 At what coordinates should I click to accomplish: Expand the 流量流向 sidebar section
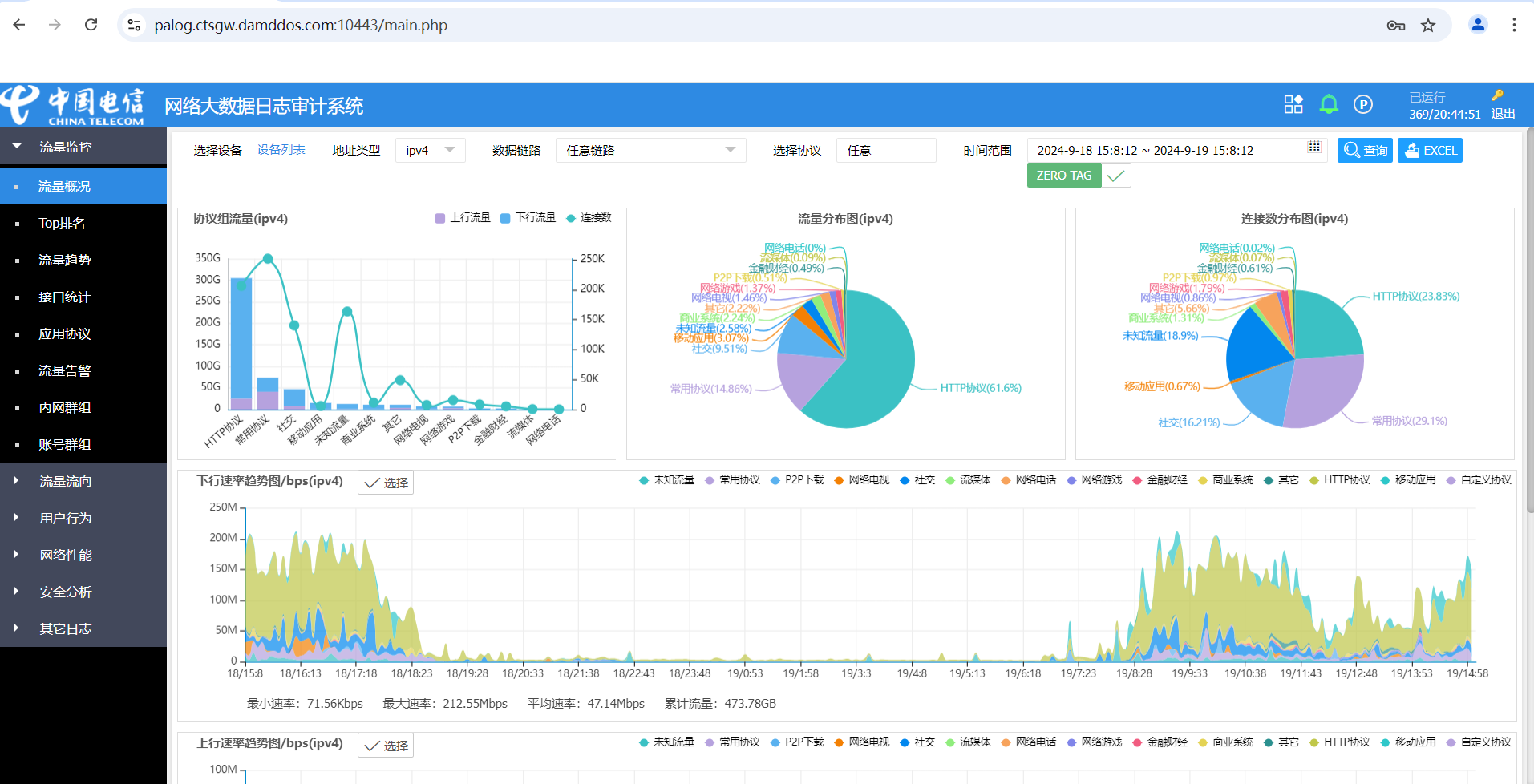pyautogui.click(x=66, y=481)
